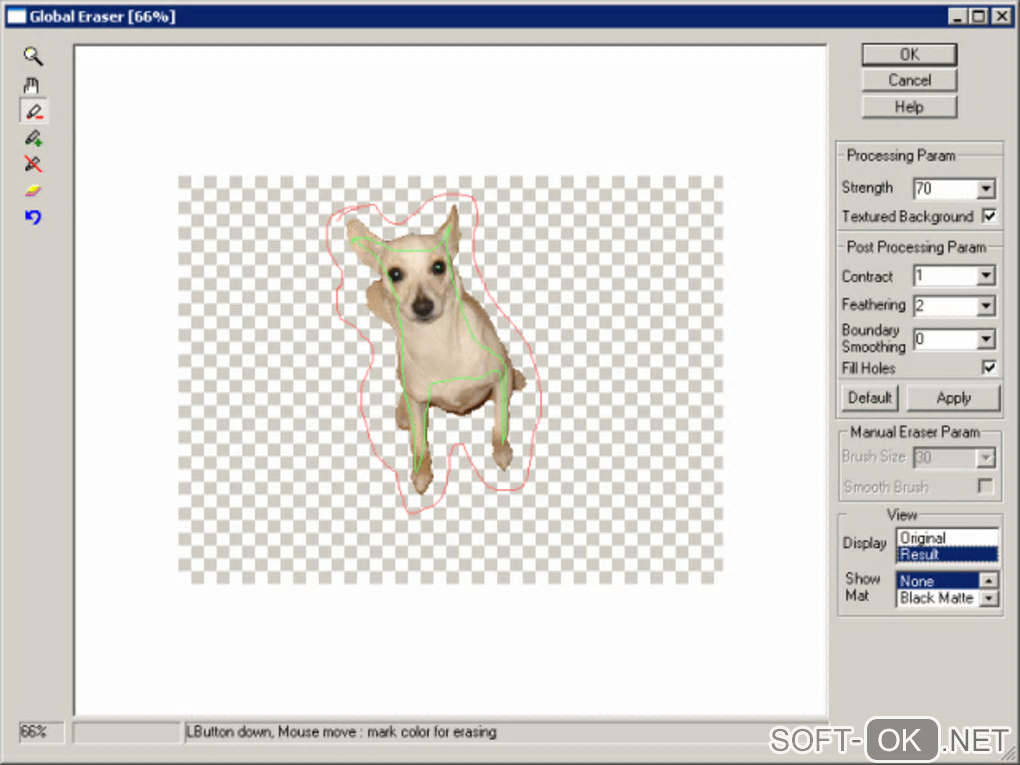
Task: Click the Cancel button
Action: 909,80
